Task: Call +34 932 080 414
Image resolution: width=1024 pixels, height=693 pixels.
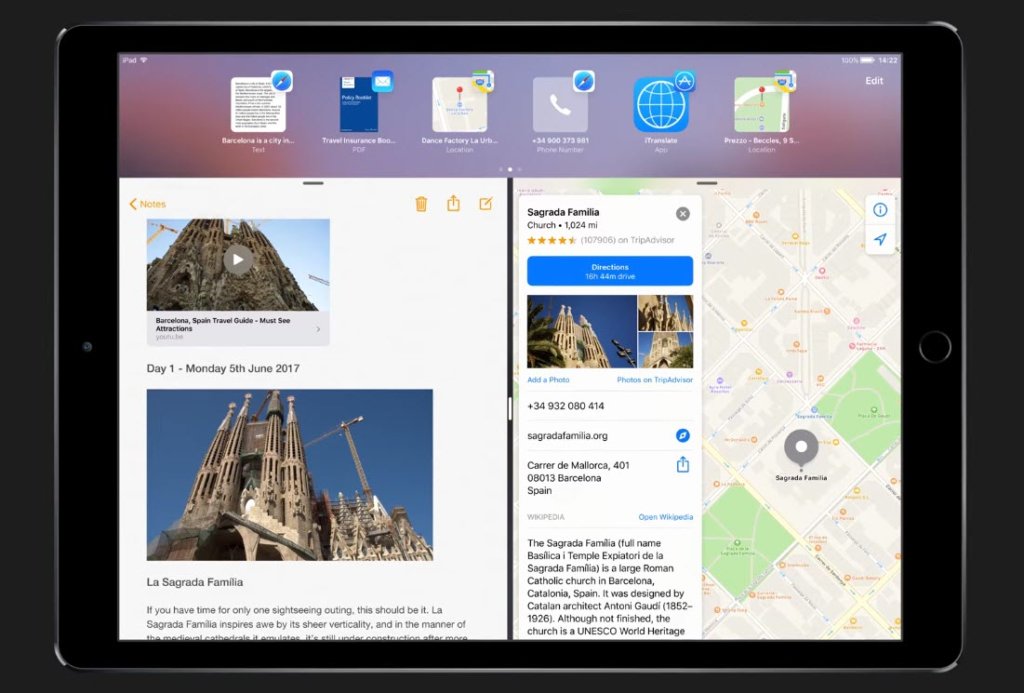Action: (x=566, y=406)
